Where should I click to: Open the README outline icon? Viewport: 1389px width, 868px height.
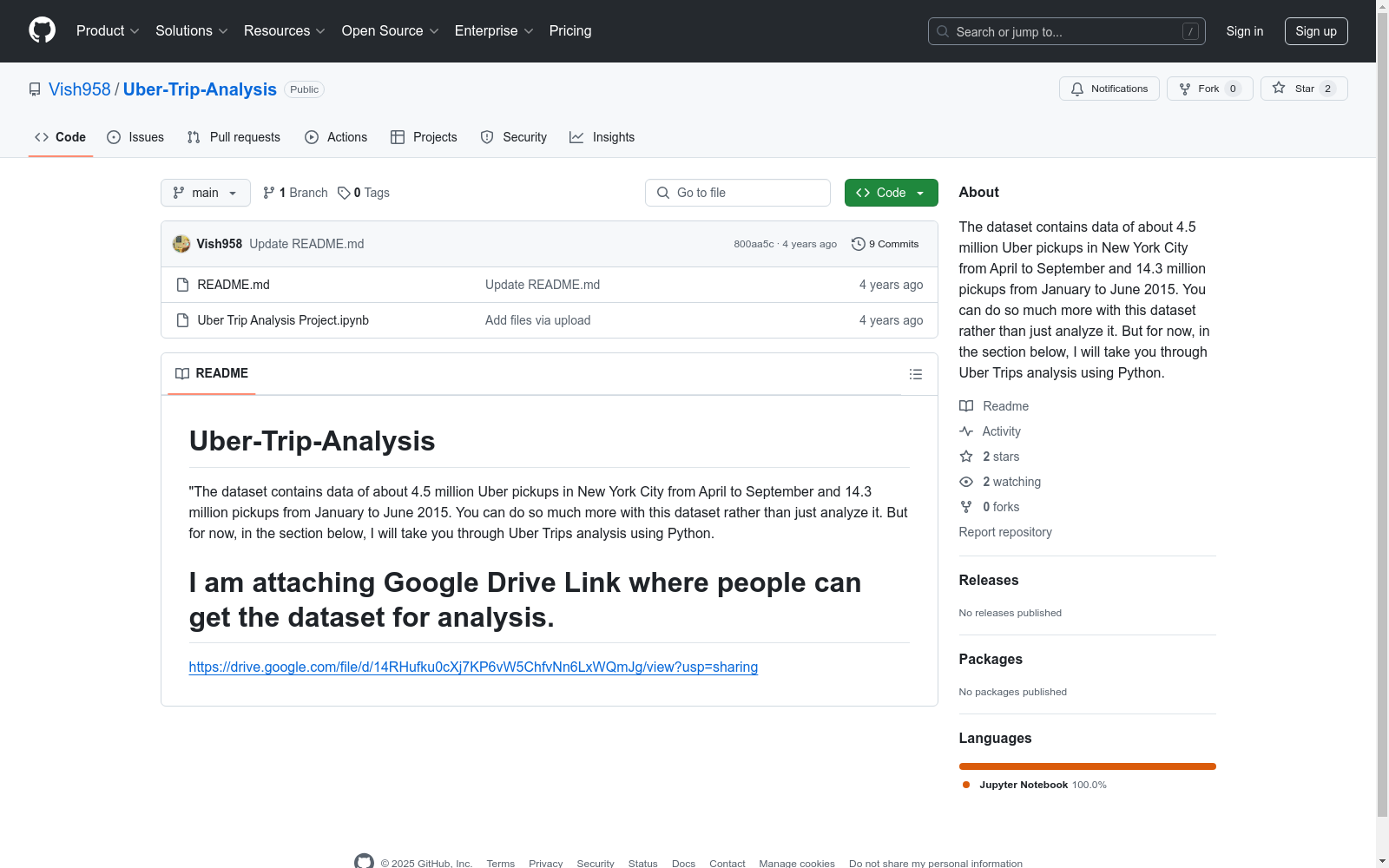point(916,374)
